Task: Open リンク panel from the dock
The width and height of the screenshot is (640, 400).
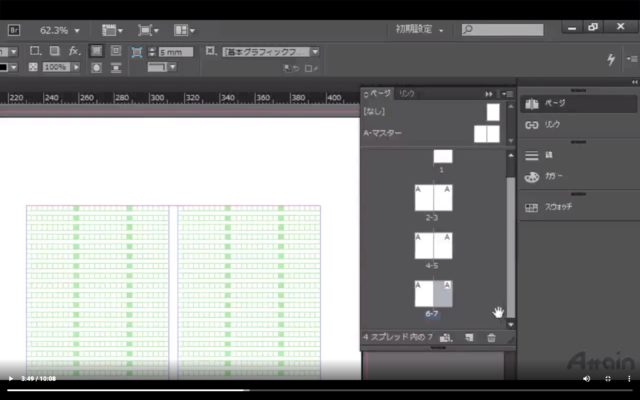Action: [578, 125]
